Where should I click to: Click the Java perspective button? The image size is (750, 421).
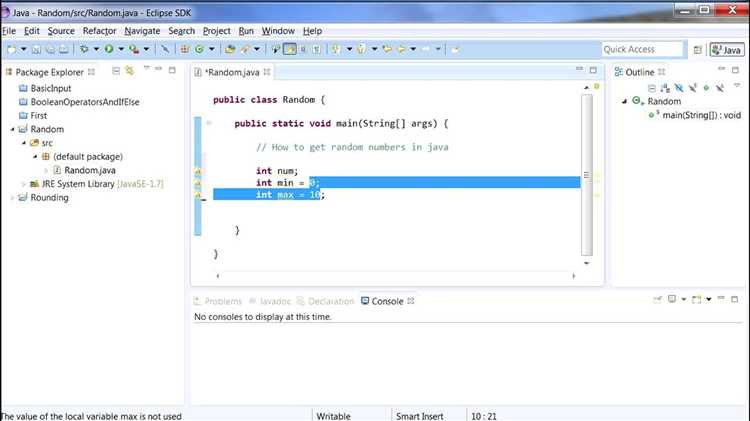click(727, 49)
